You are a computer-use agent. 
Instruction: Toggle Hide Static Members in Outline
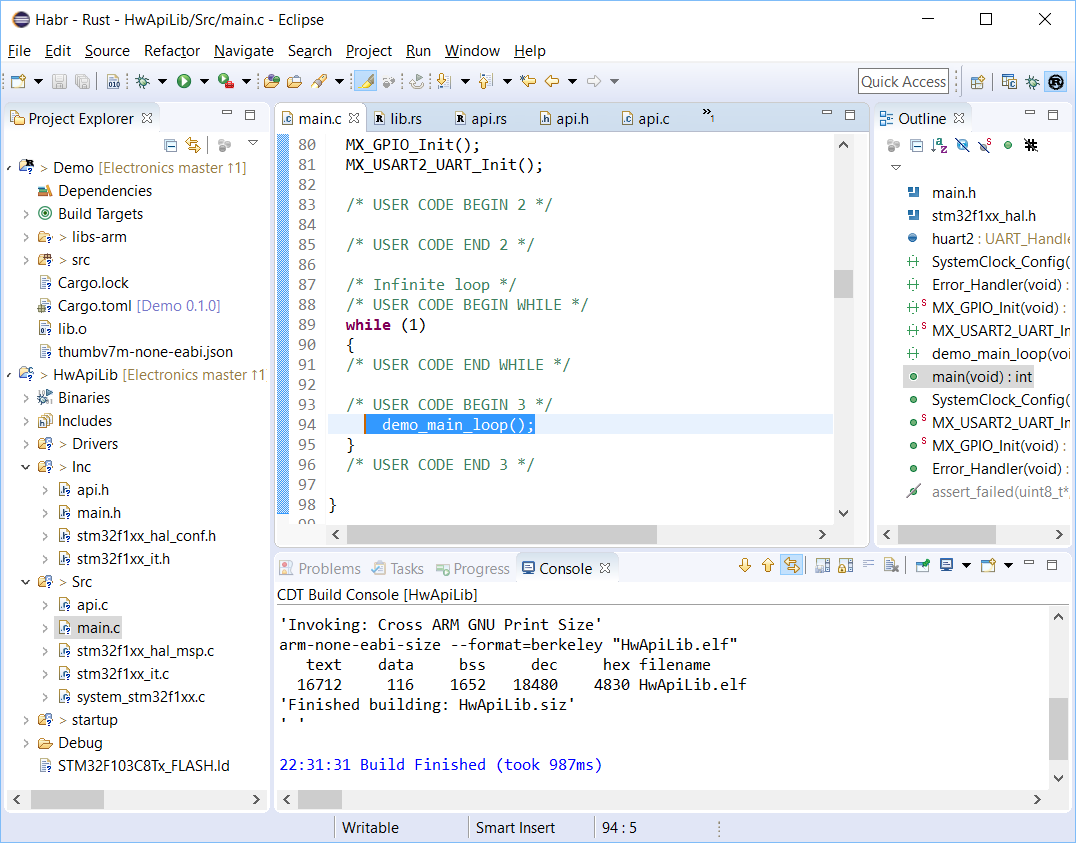coord(985,145)
